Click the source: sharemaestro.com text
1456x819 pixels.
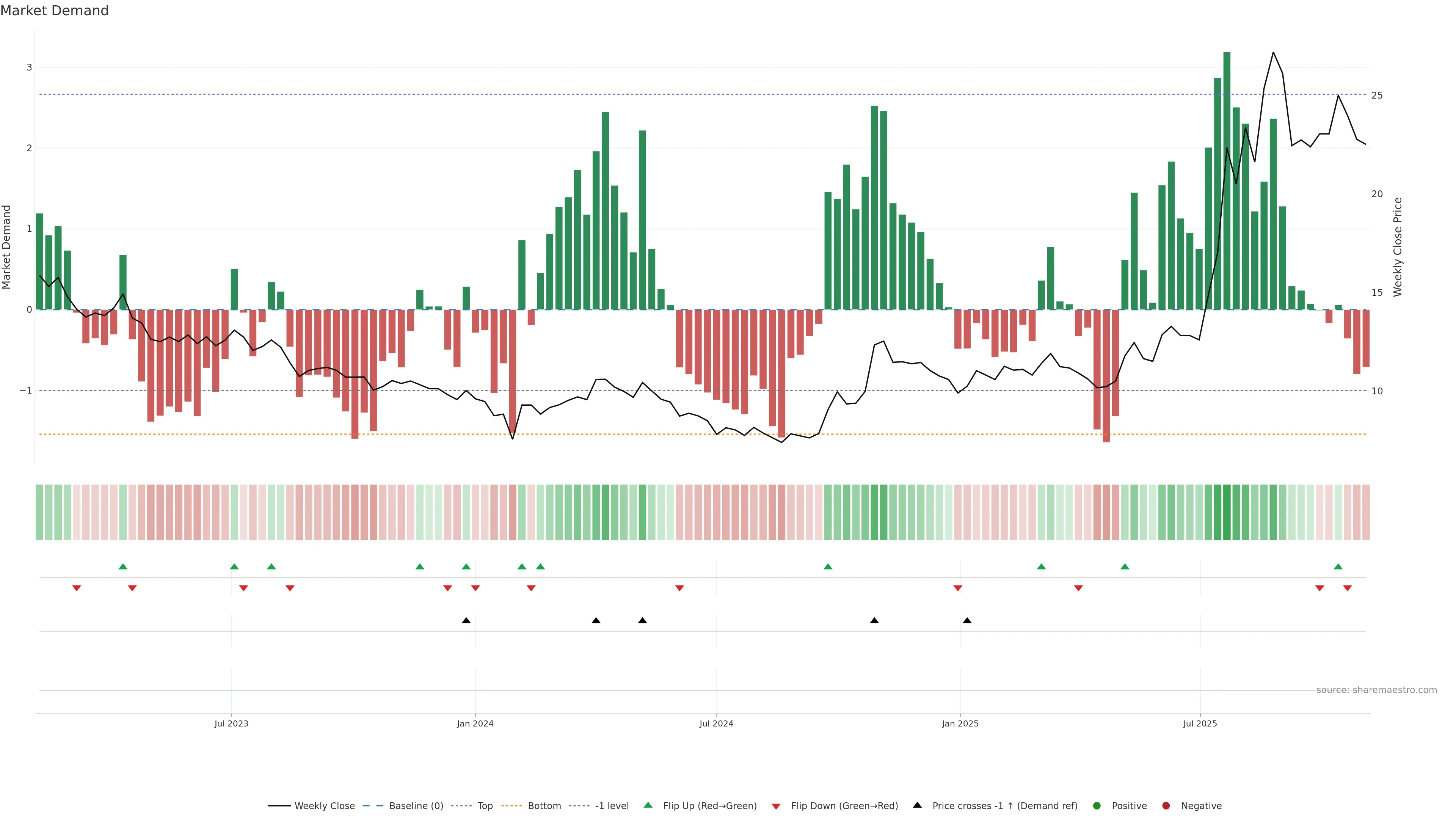tap(1376, 690)
